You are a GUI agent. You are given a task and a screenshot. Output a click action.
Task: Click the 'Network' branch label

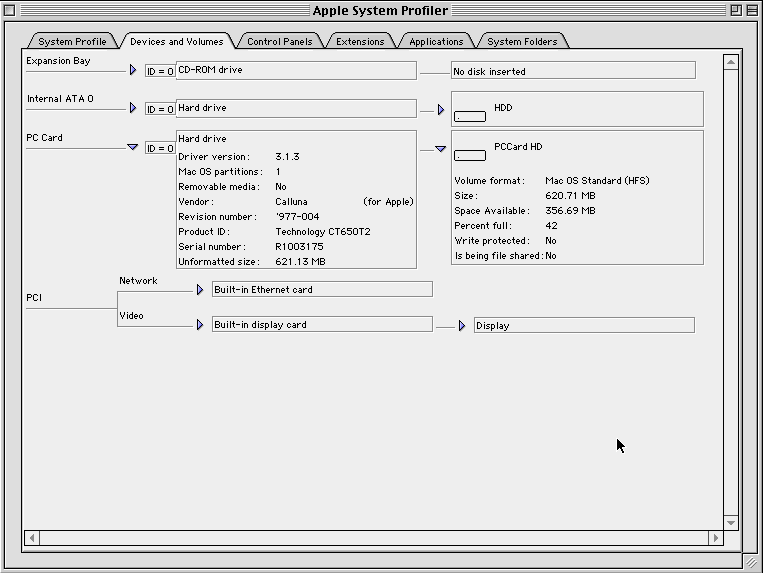tap(138, 281)
